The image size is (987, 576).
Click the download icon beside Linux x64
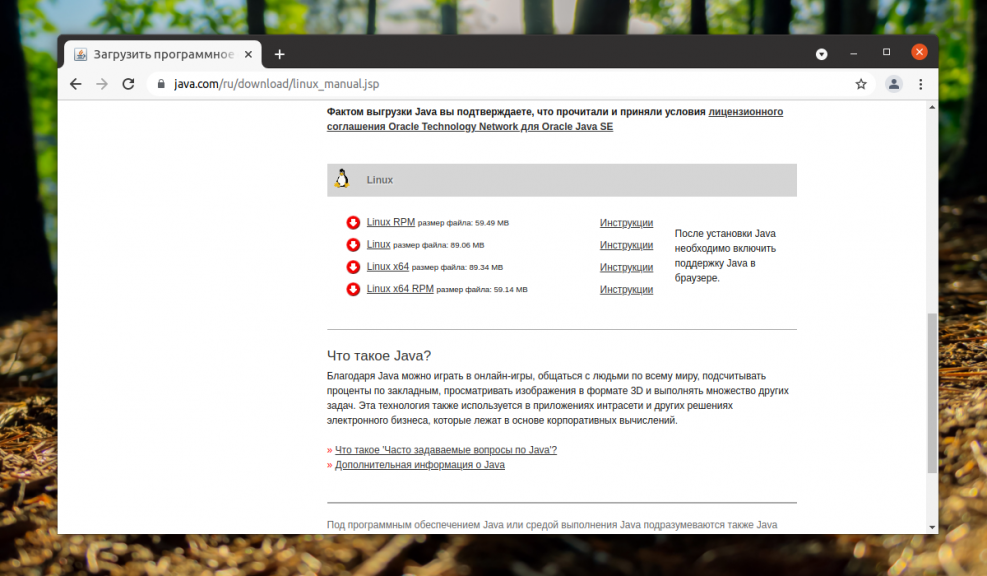click(x=353, y=266)
